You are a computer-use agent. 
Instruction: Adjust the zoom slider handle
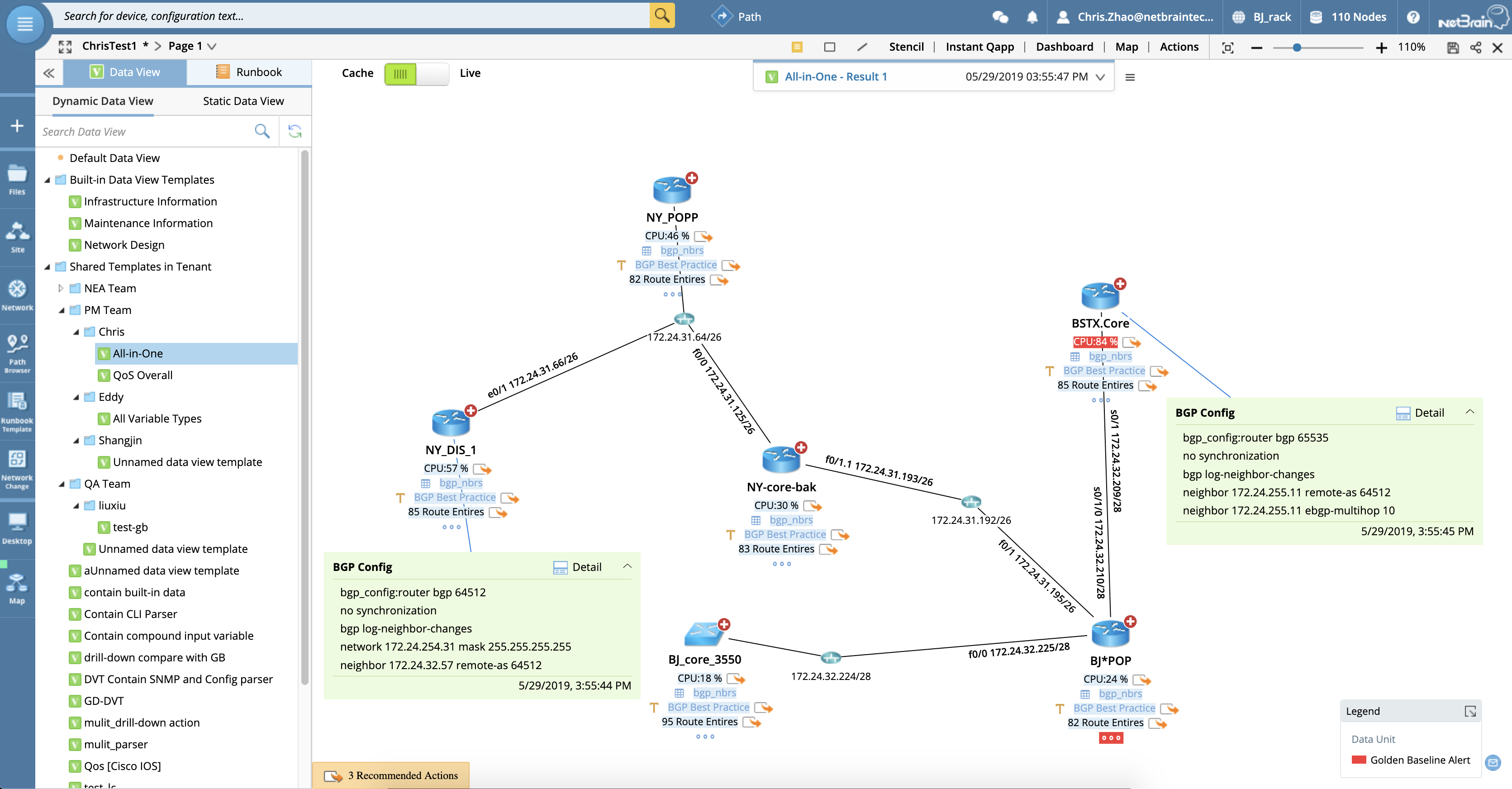[x=1297, y=48]
